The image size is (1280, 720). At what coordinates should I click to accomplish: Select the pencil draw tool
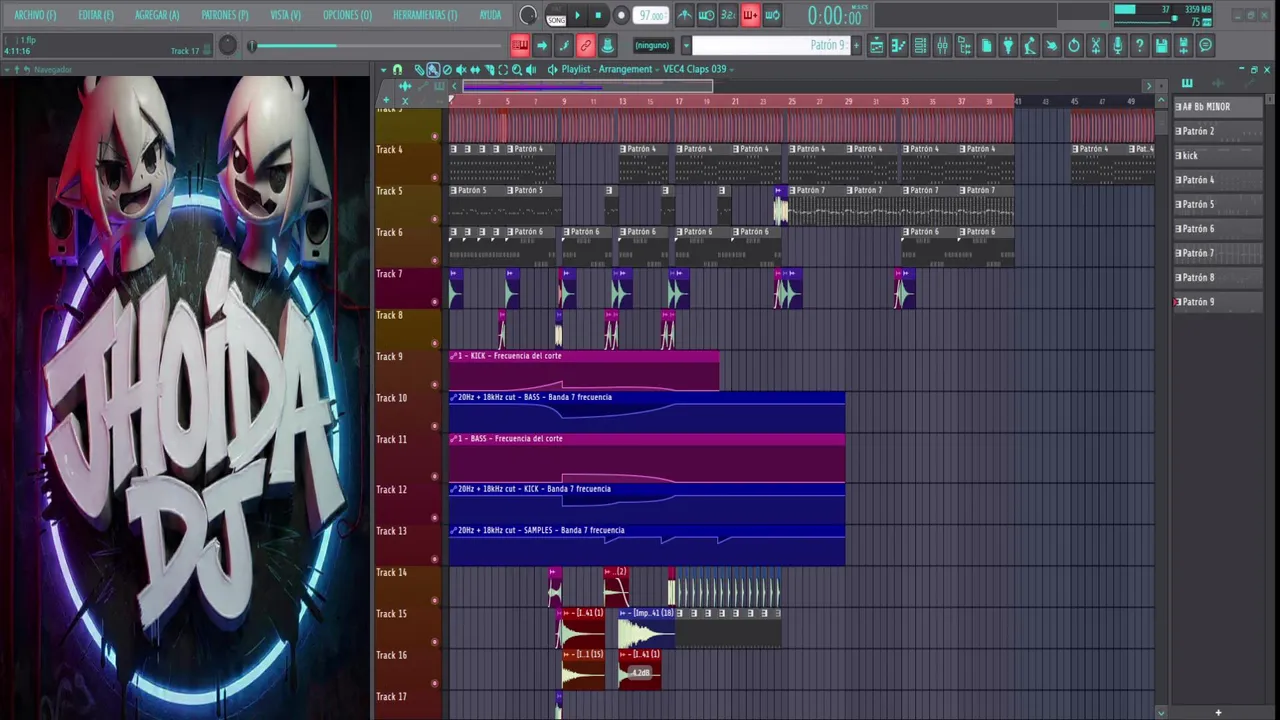420,70
